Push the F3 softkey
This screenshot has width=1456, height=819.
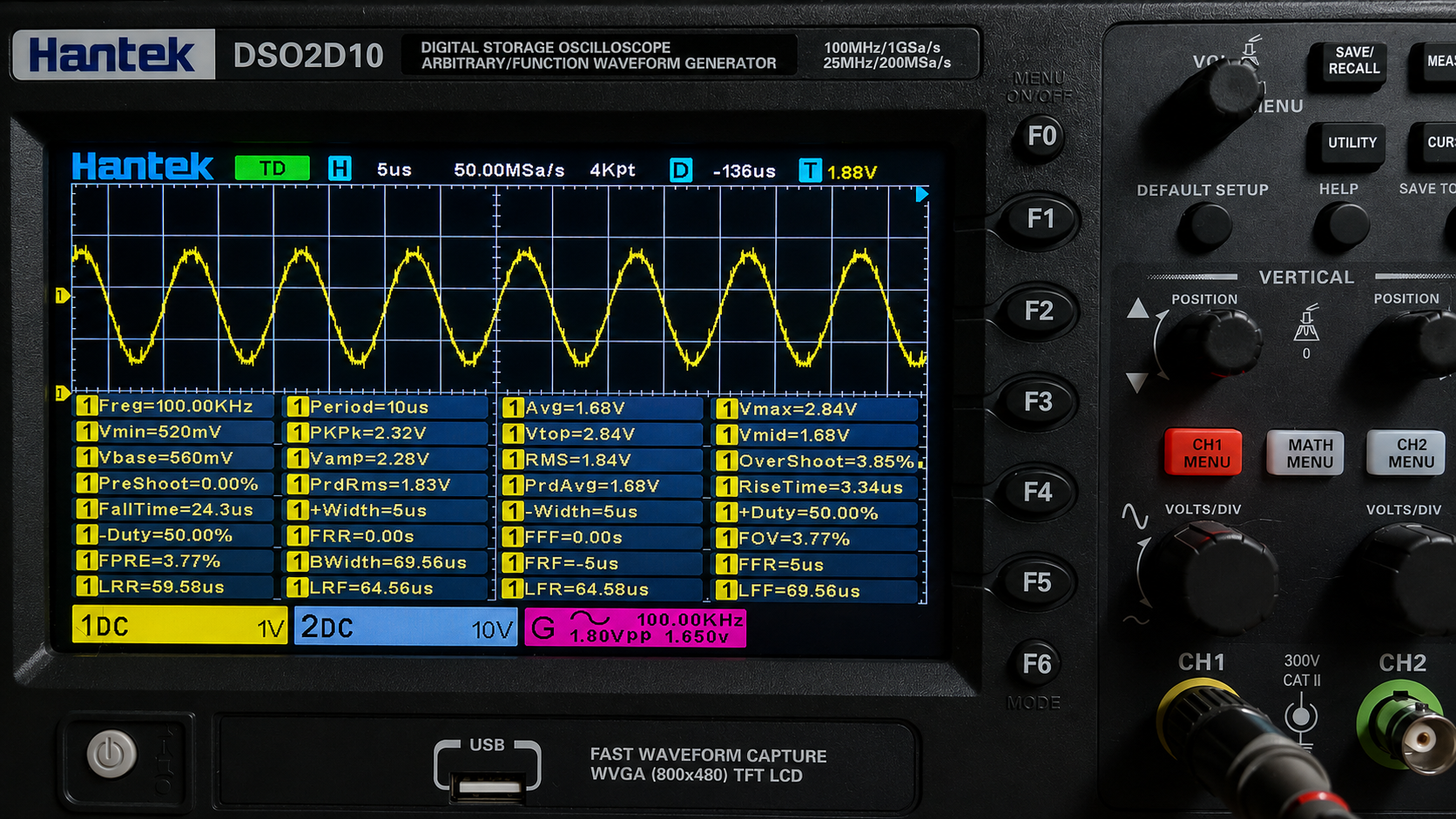(1038, 401)
